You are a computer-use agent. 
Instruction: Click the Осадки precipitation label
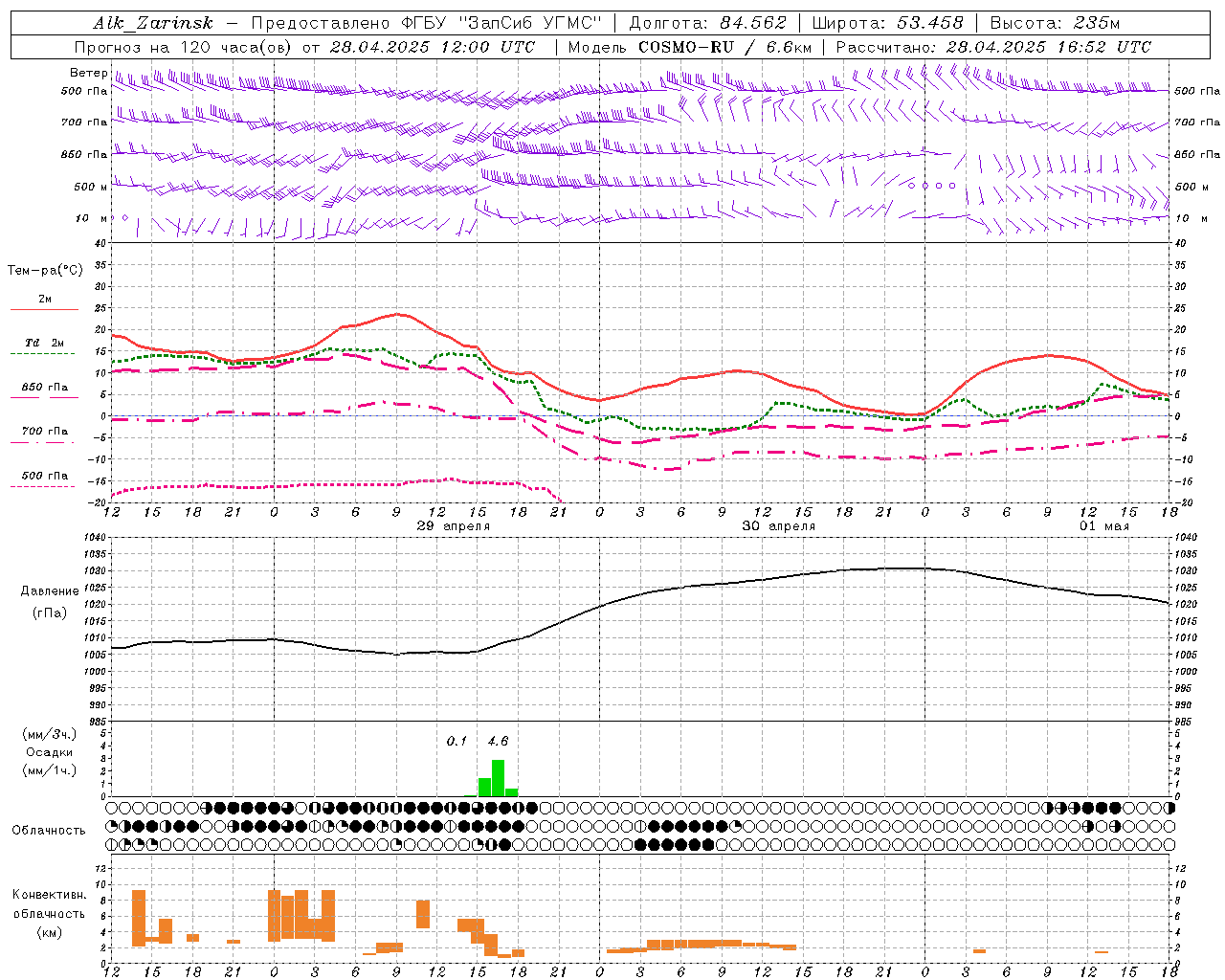pyautogui.click(x=49, y=752)
